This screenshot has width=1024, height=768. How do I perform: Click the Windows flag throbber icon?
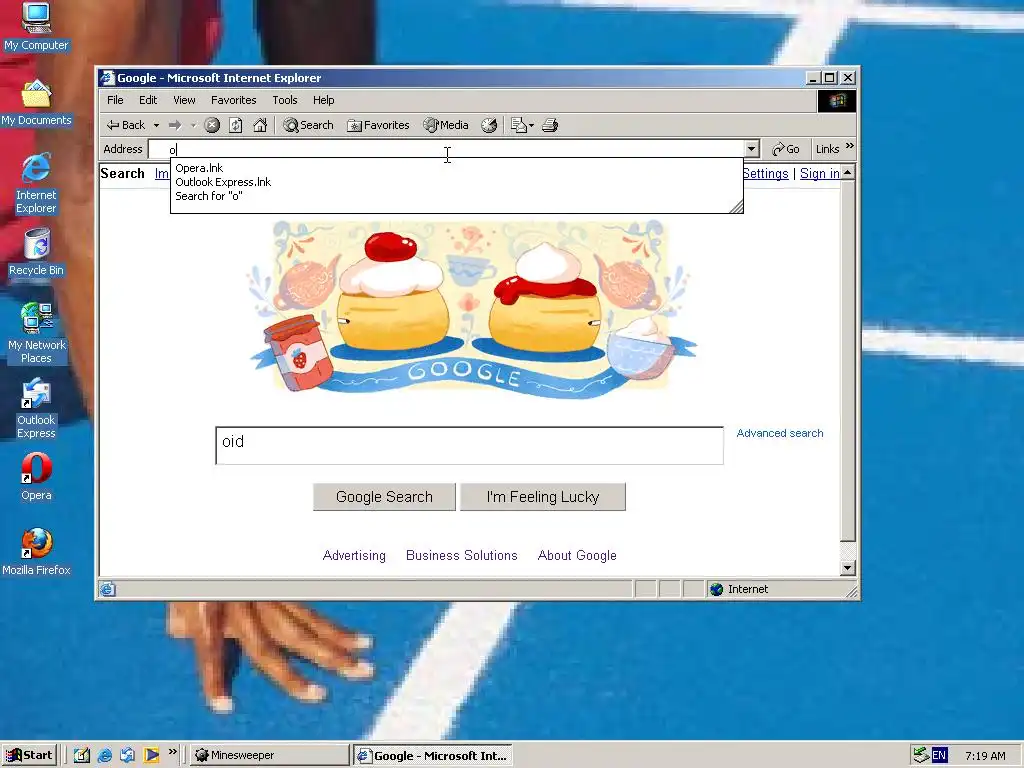[837, 101]
